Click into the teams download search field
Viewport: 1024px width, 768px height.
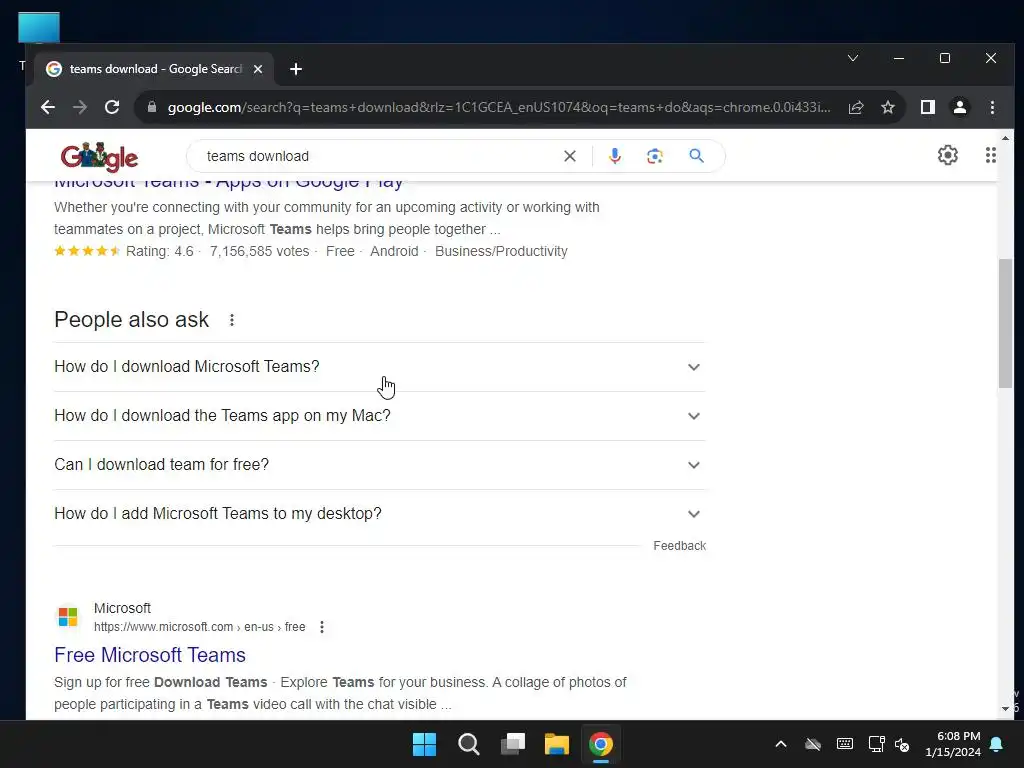(x=379, y=156)
